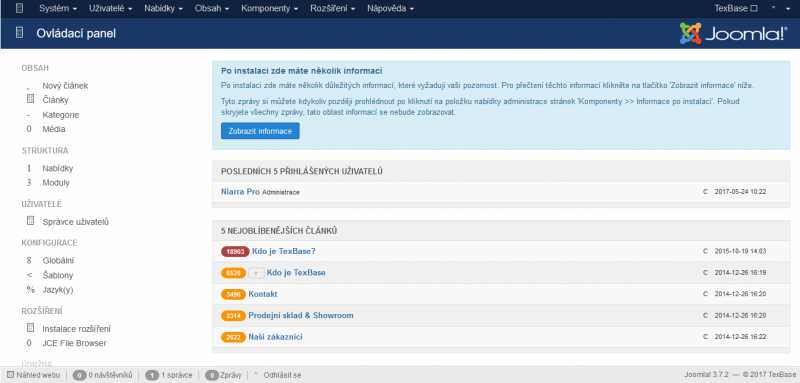Open JCE File Browser
This screenshot has height=383, width=800.
pyautogui.click(x=74, y=343)
